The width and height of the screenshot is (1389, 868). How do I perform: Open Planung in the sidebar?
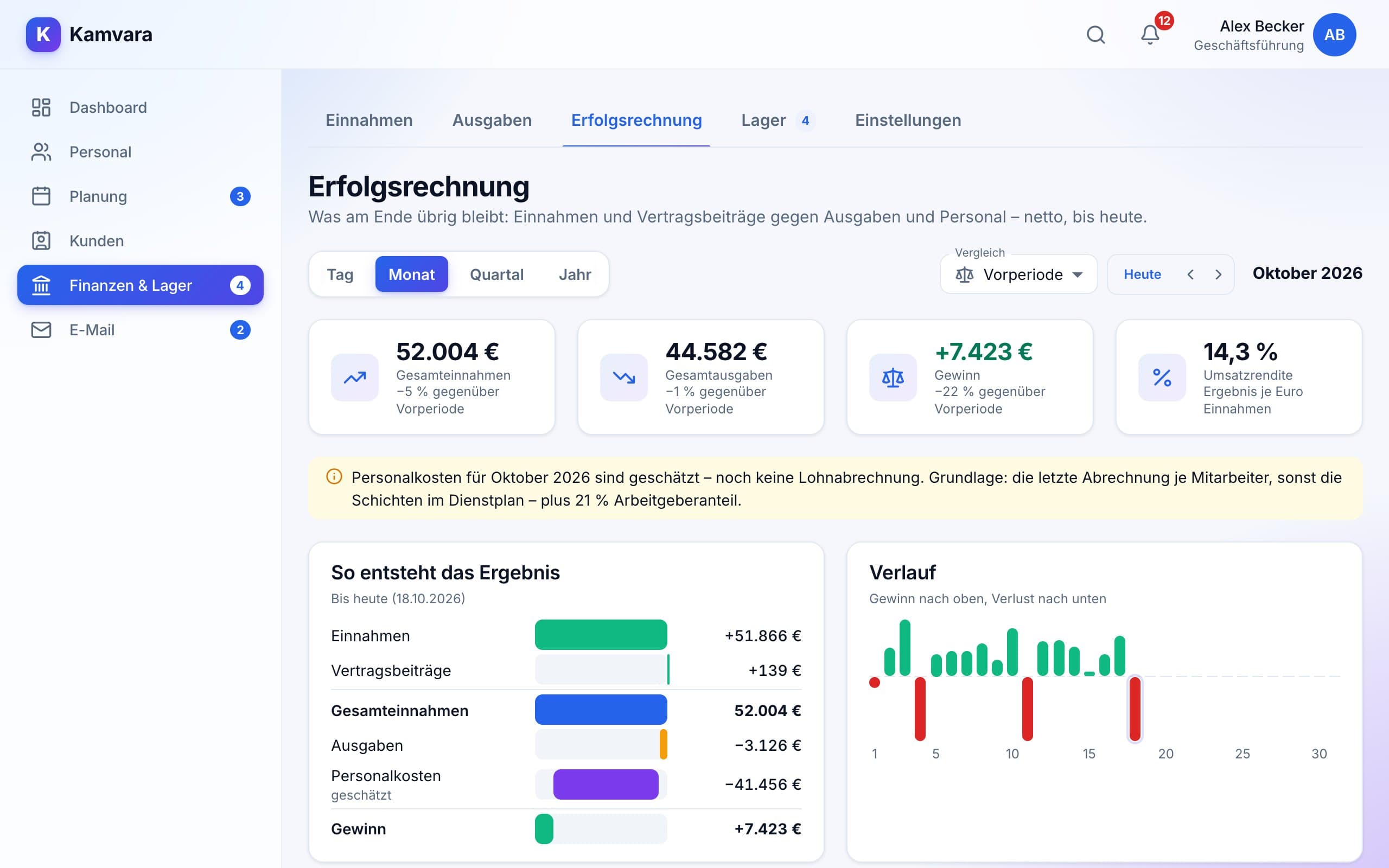pos(141,196)
